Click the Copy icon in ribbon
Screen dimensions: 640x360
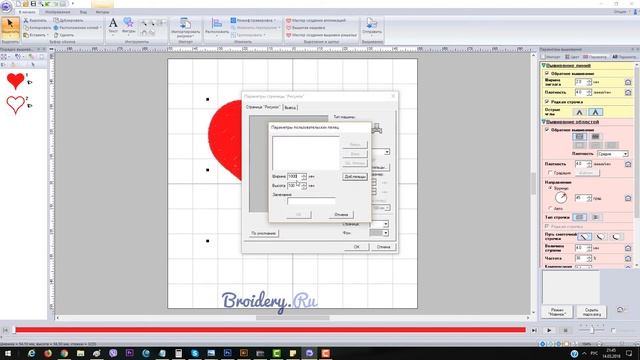pos(26,27)
